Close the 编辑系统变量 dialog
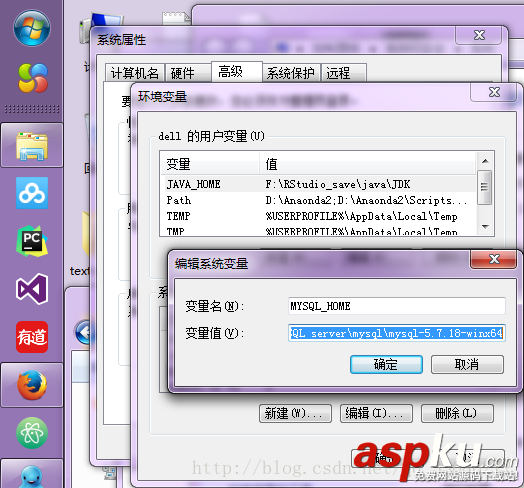The image size is (524, 488). [494, 259]
